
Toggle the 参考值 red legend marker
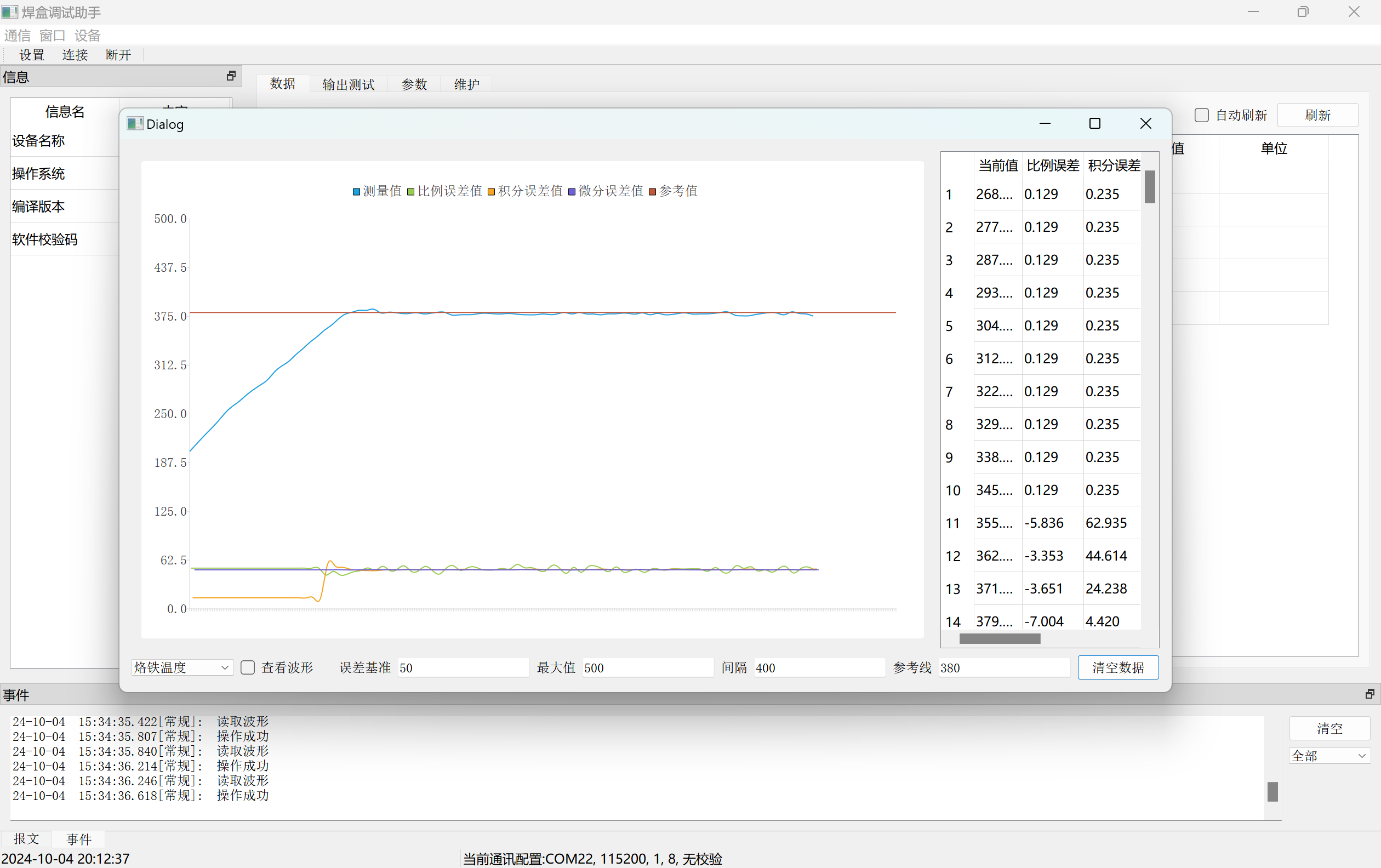pyautogui.click(x=652, y=191)
